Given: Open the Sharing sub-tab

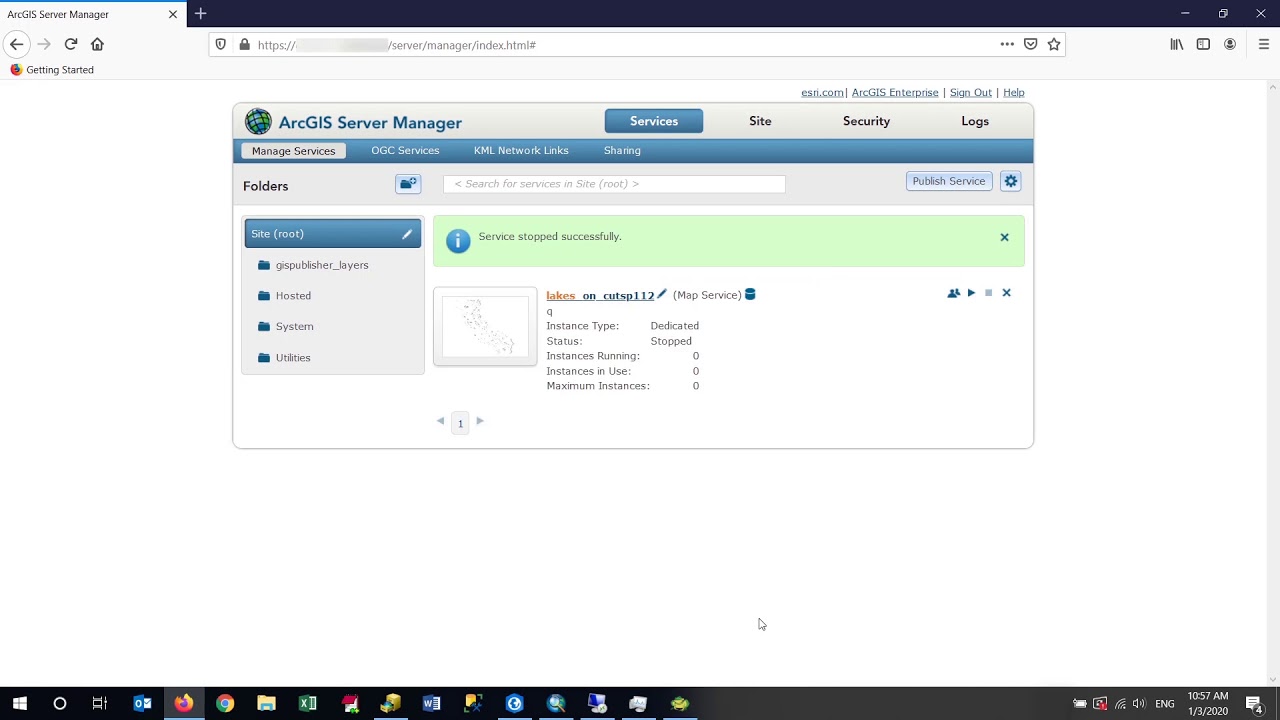Looking at the screenshot, I should tap(622, 151).
